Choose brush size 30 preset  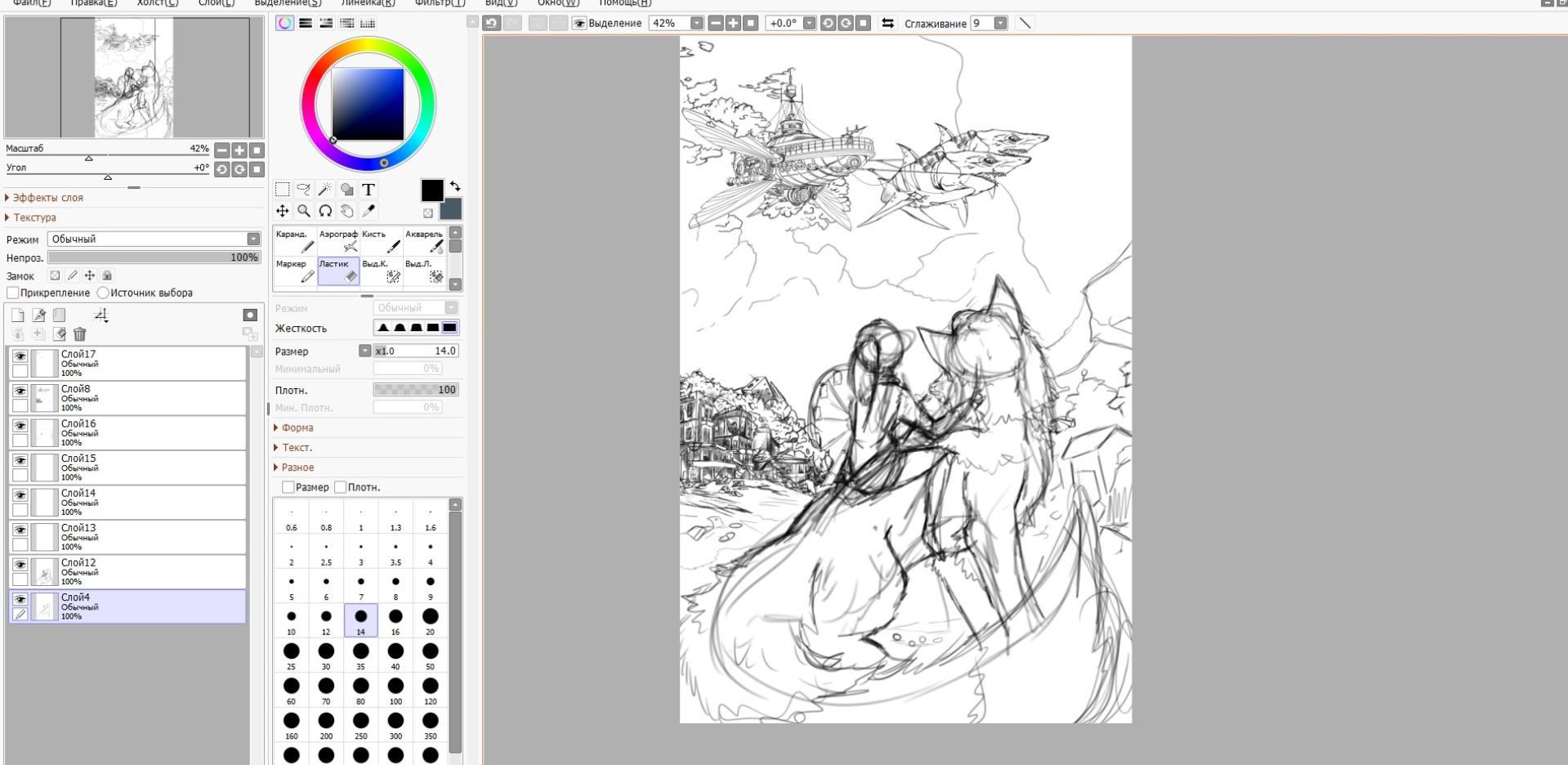[326, 652]
